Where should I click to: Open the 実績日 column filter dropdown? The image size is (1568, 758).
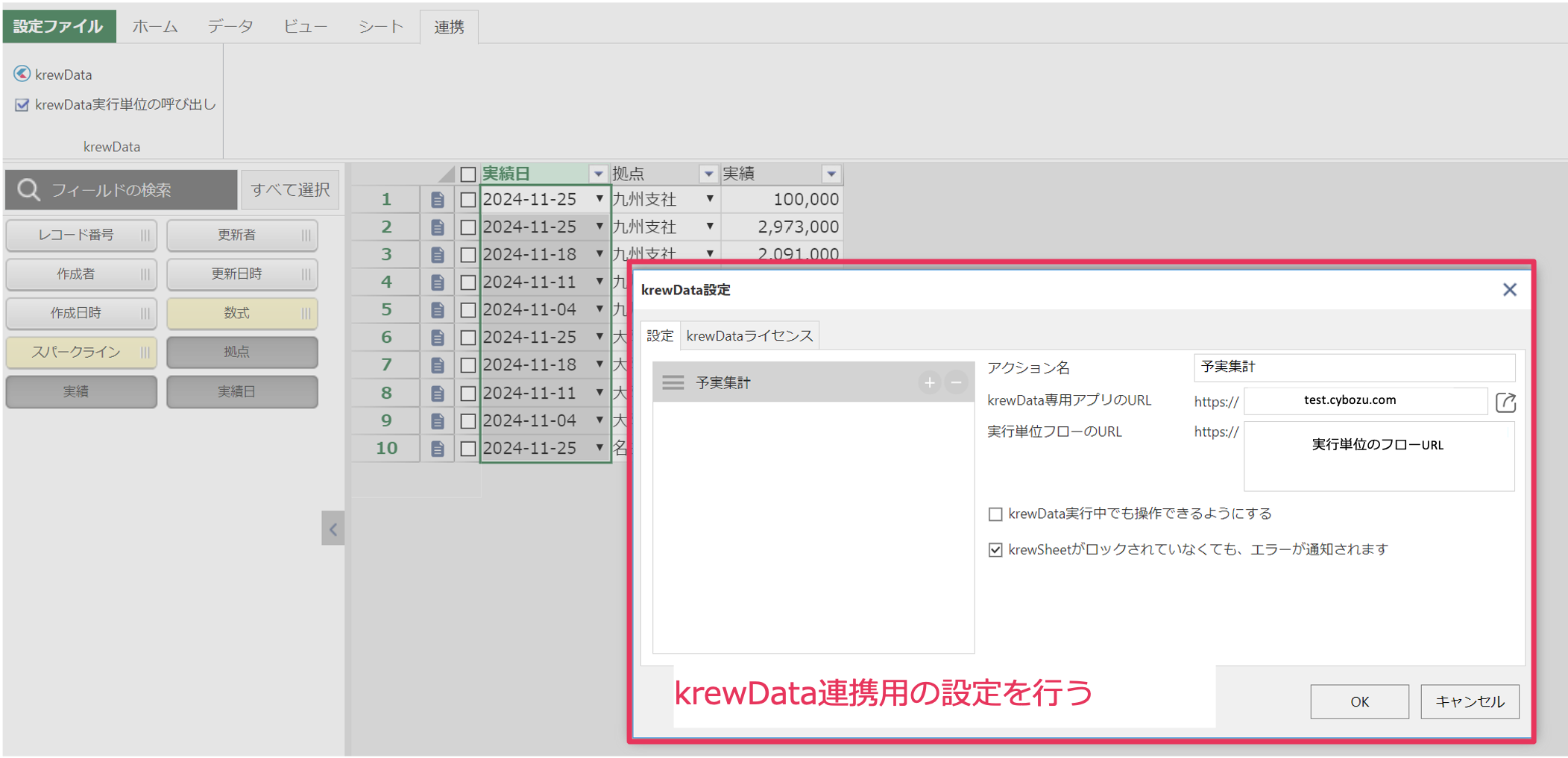[x=598, y=174]
